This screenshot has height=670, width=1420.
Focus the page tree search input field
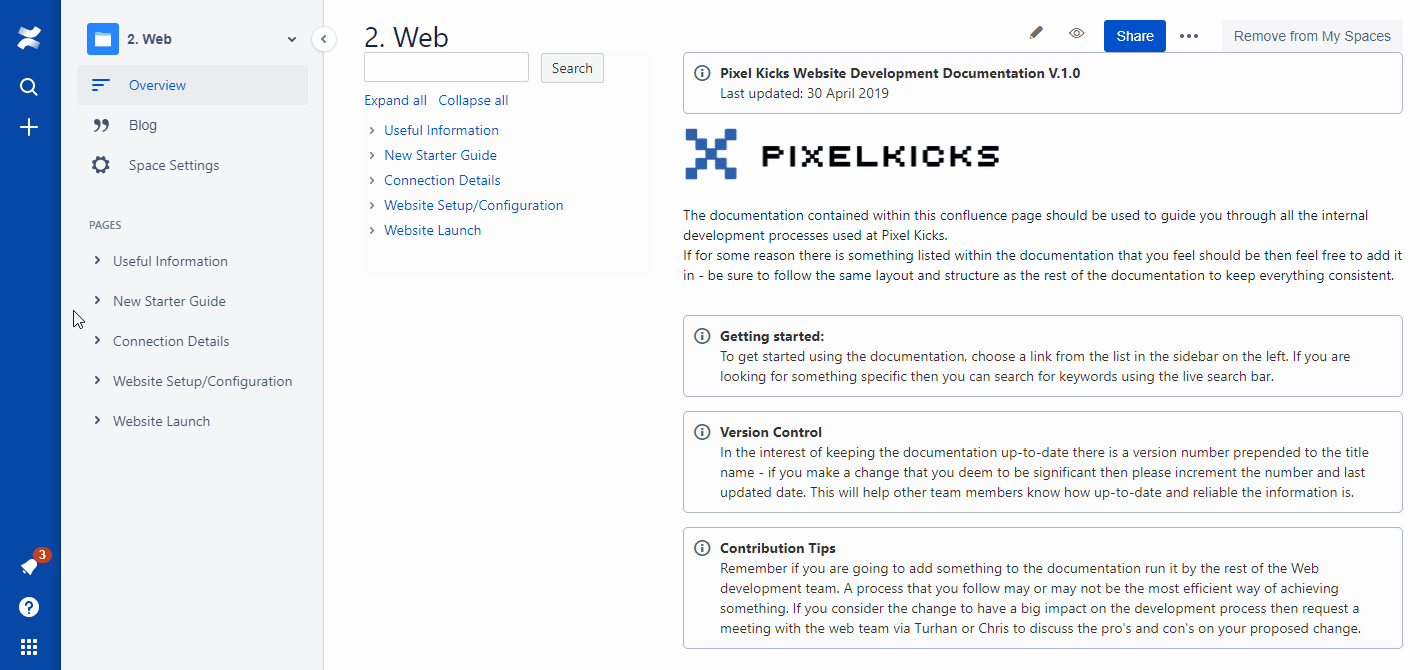446,68
